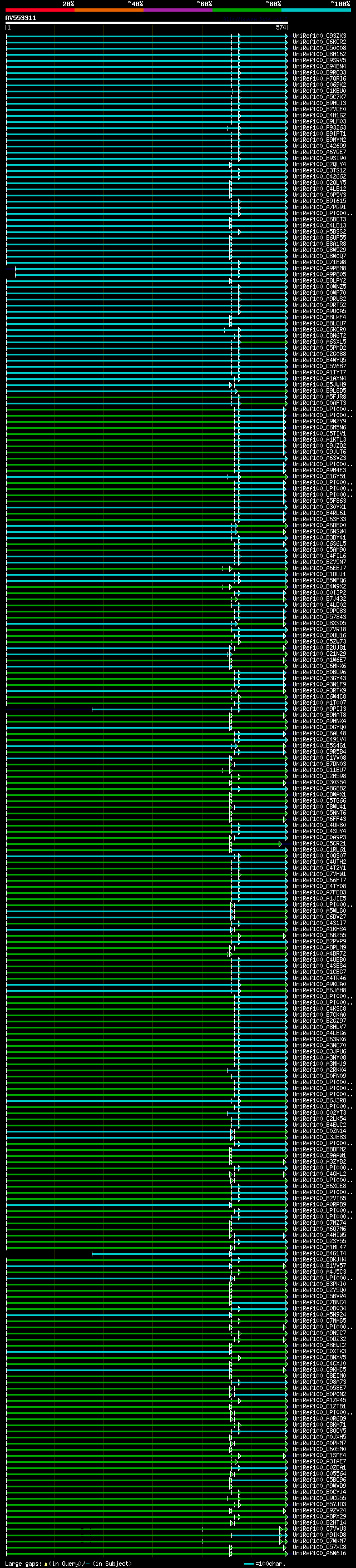This screenshot has width=356, height=1568.
Task: Select hit label UniRef100_Q2QLY4
Action: point(319,164)
